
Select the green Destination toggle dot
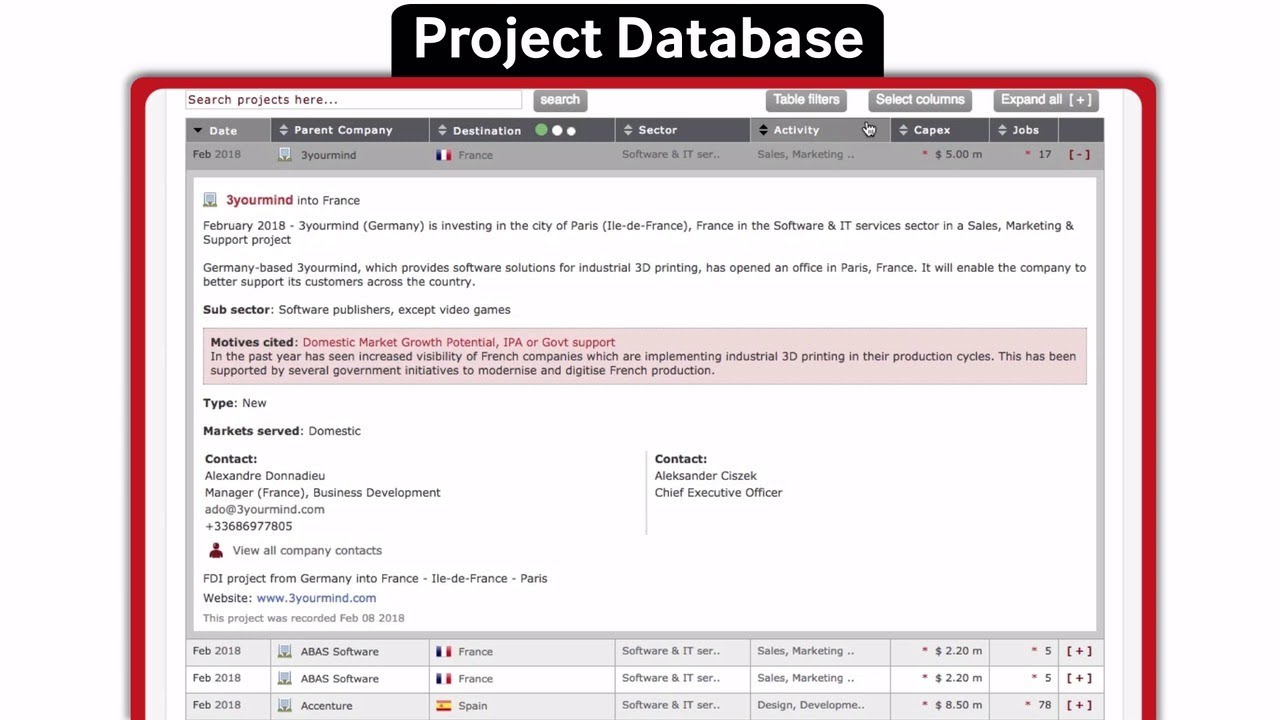pyautogui.click(x=541, y=130)
